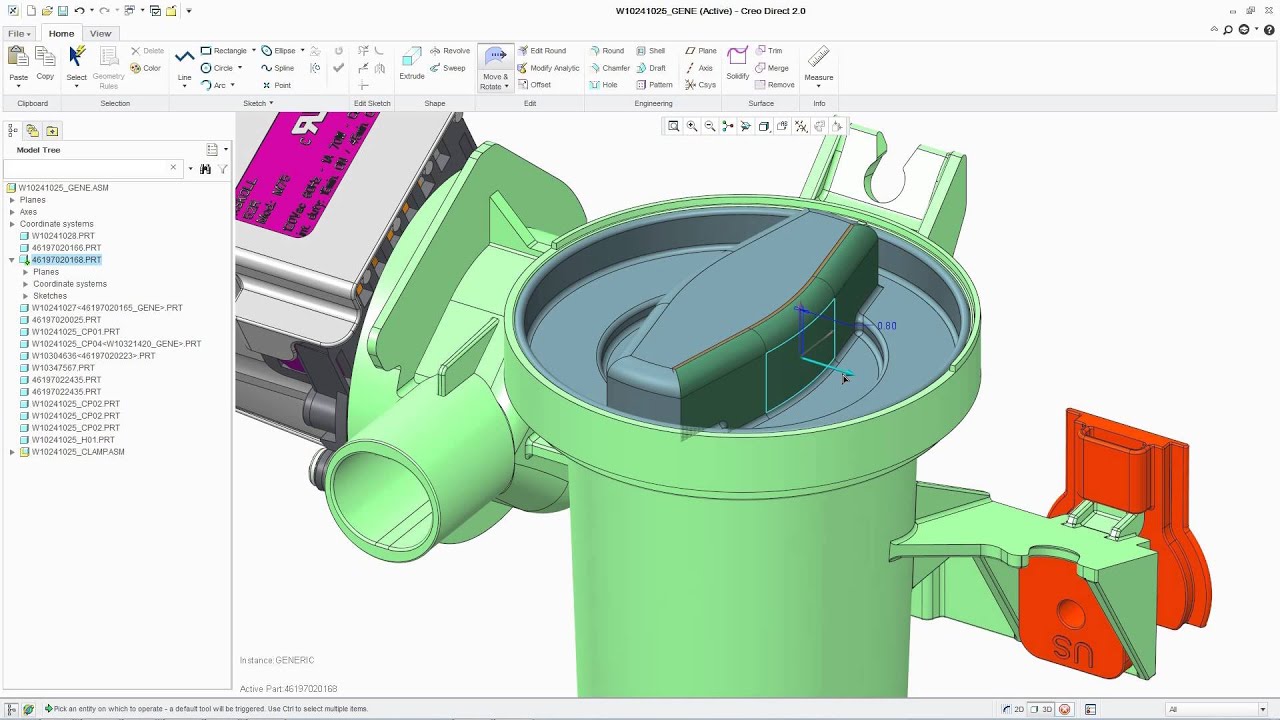The width and height of the screenshot is (1280, 720).
Task: Click the Edit Round tool
Action: (x=541, y=51)
